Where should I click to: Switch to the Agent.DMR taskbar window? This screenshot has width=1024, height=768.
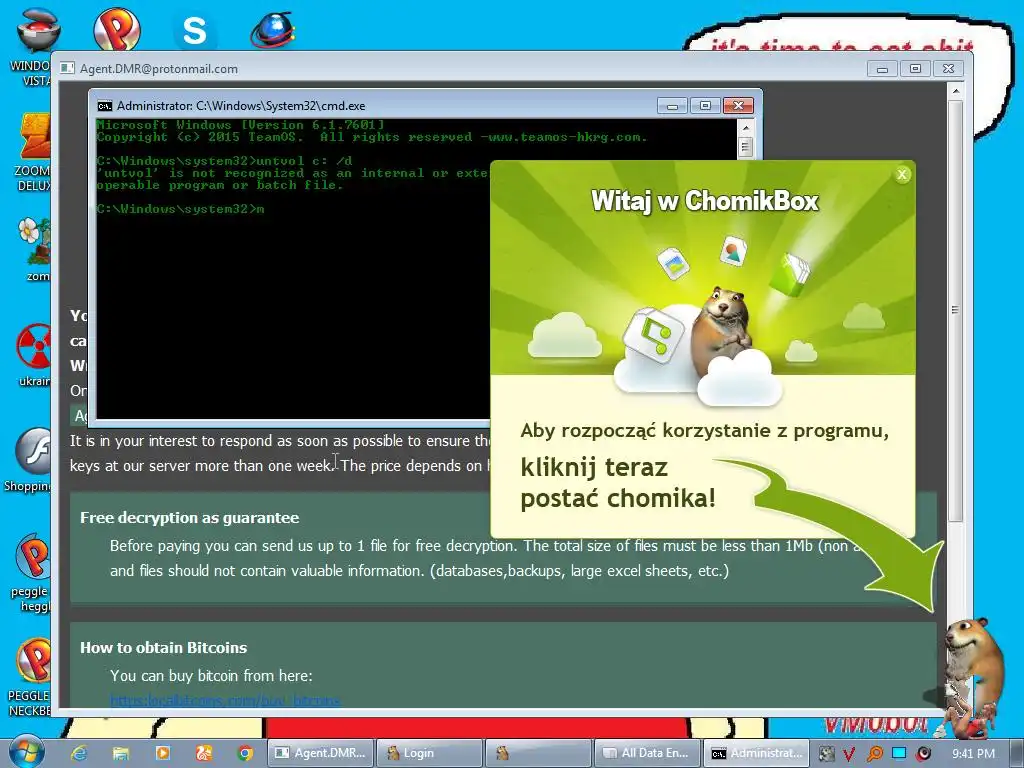tap(321, 753)
